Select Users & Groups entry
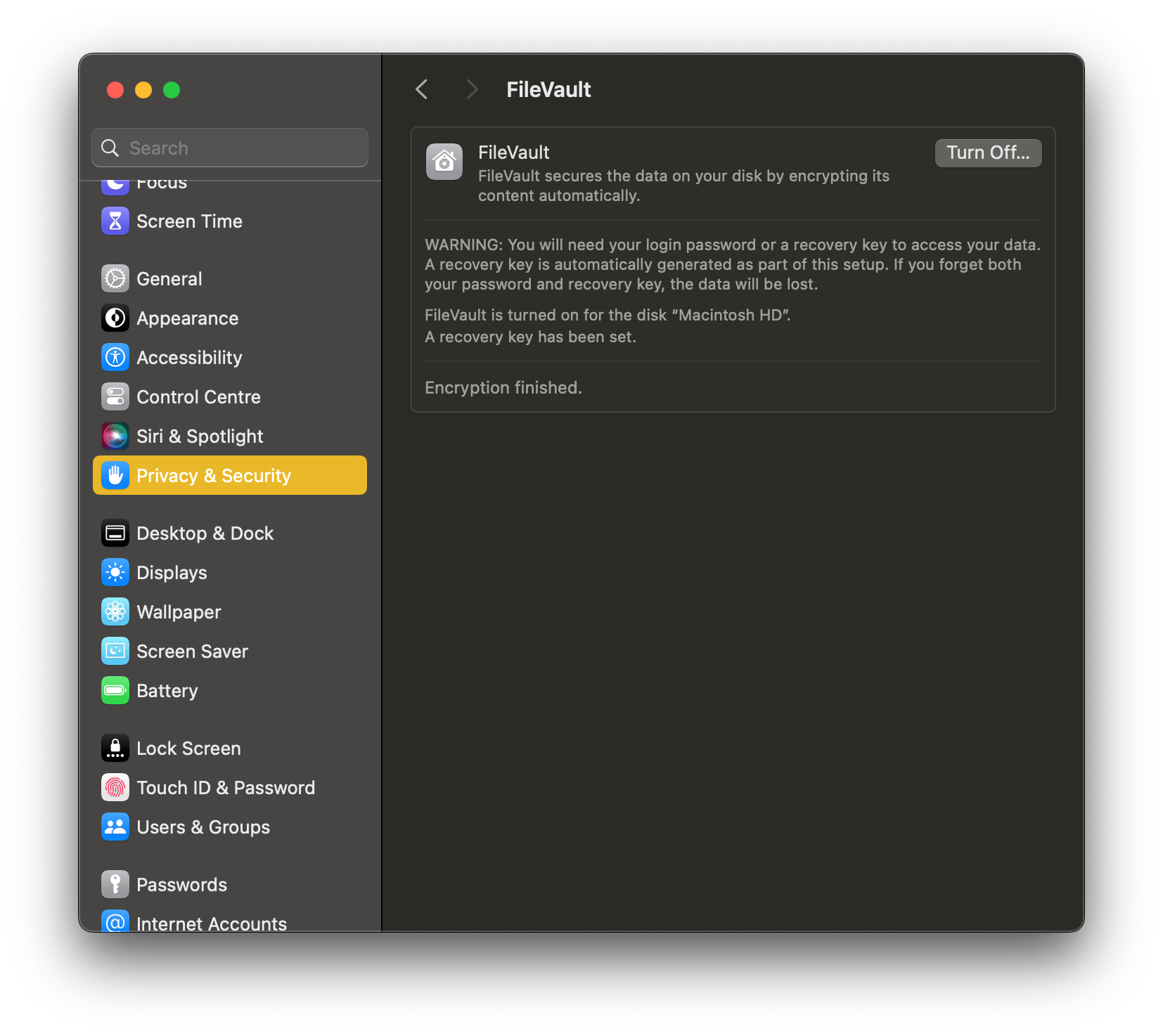The width and height of the screenshot is (1163, 1036). 230,827
